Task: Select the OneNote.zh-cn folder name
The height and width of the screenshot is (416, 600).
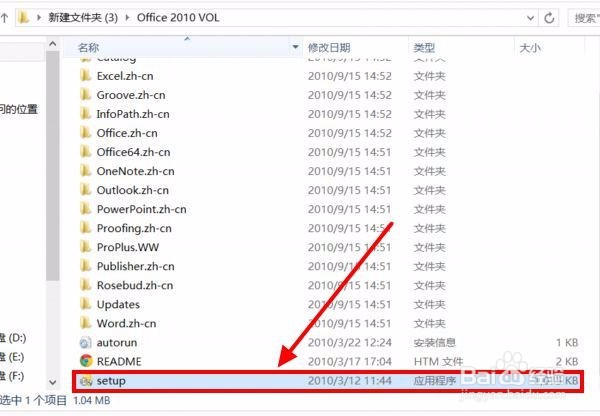Action: pyautogui.click(x=135, y=171)
